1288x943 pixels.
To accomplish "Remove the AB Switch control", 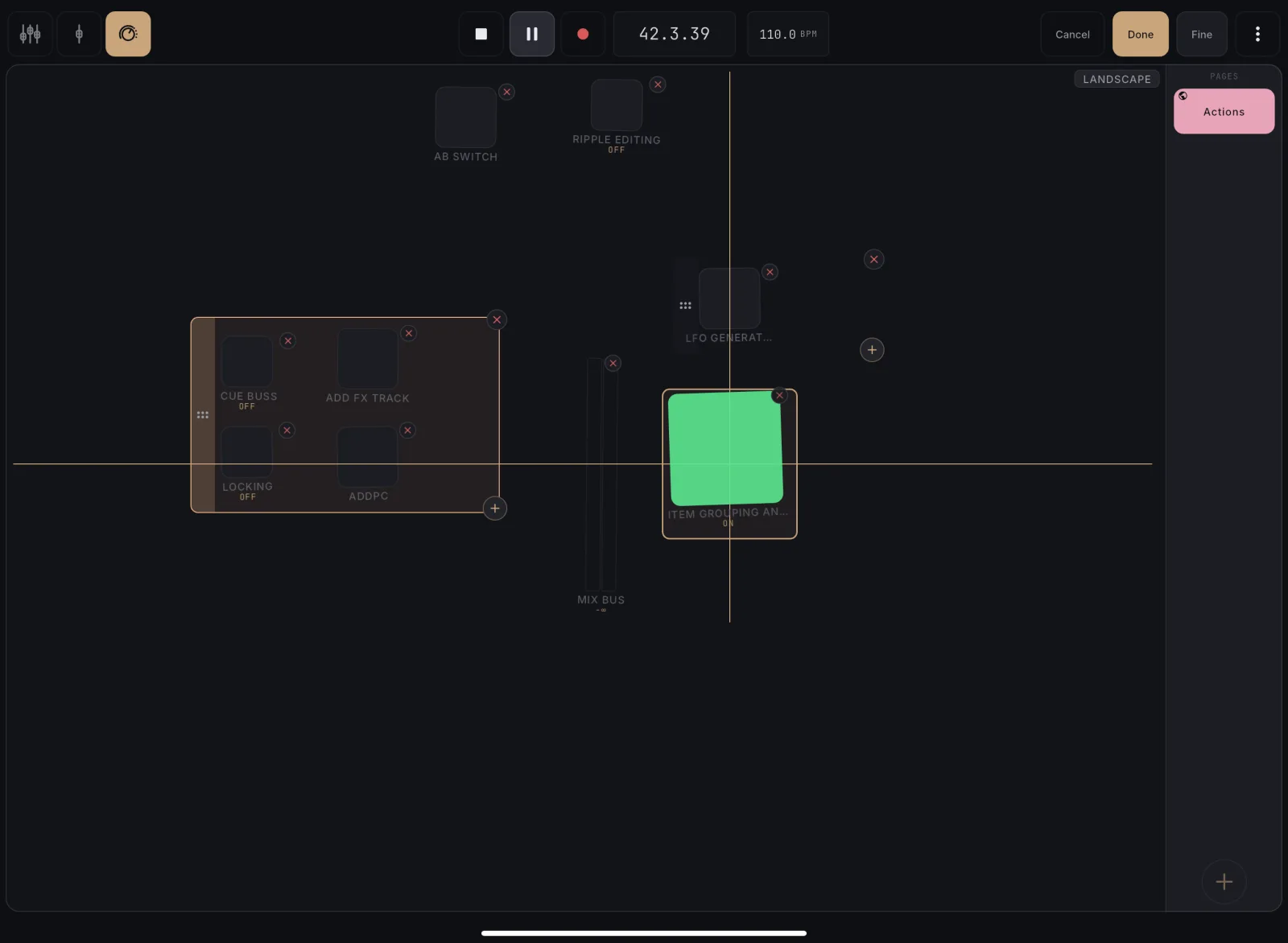I will pos(507,92).
